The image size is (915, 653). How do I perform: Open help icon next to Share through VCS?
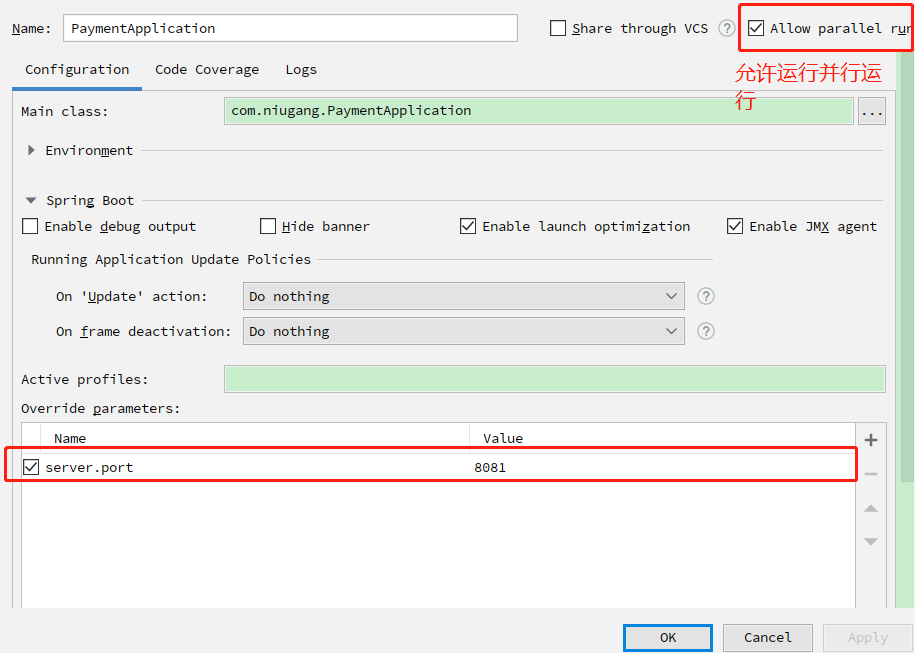click(727, 28)
